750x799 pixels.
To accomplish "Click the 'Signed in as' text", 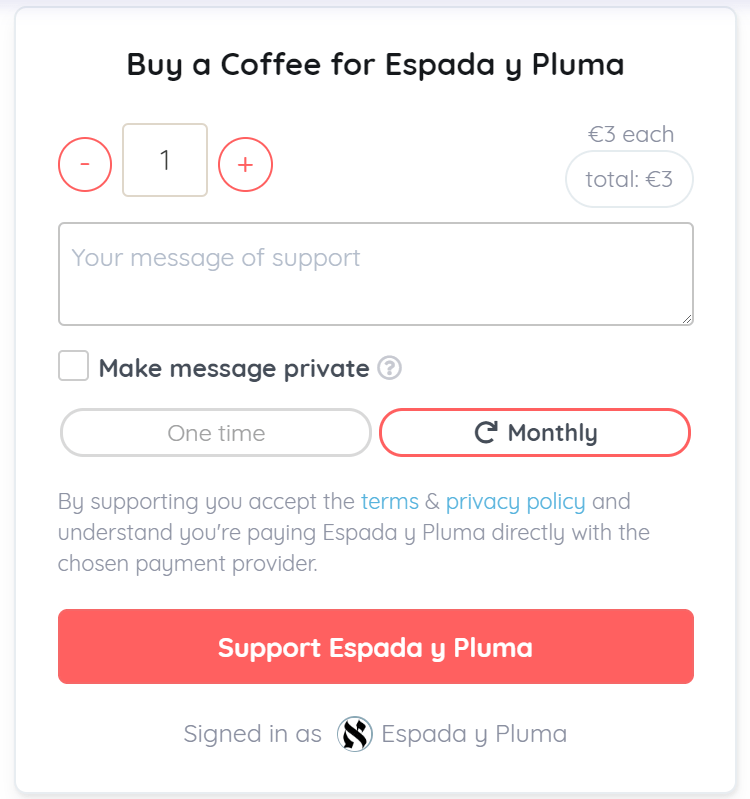I will click(x=252, y=734).
